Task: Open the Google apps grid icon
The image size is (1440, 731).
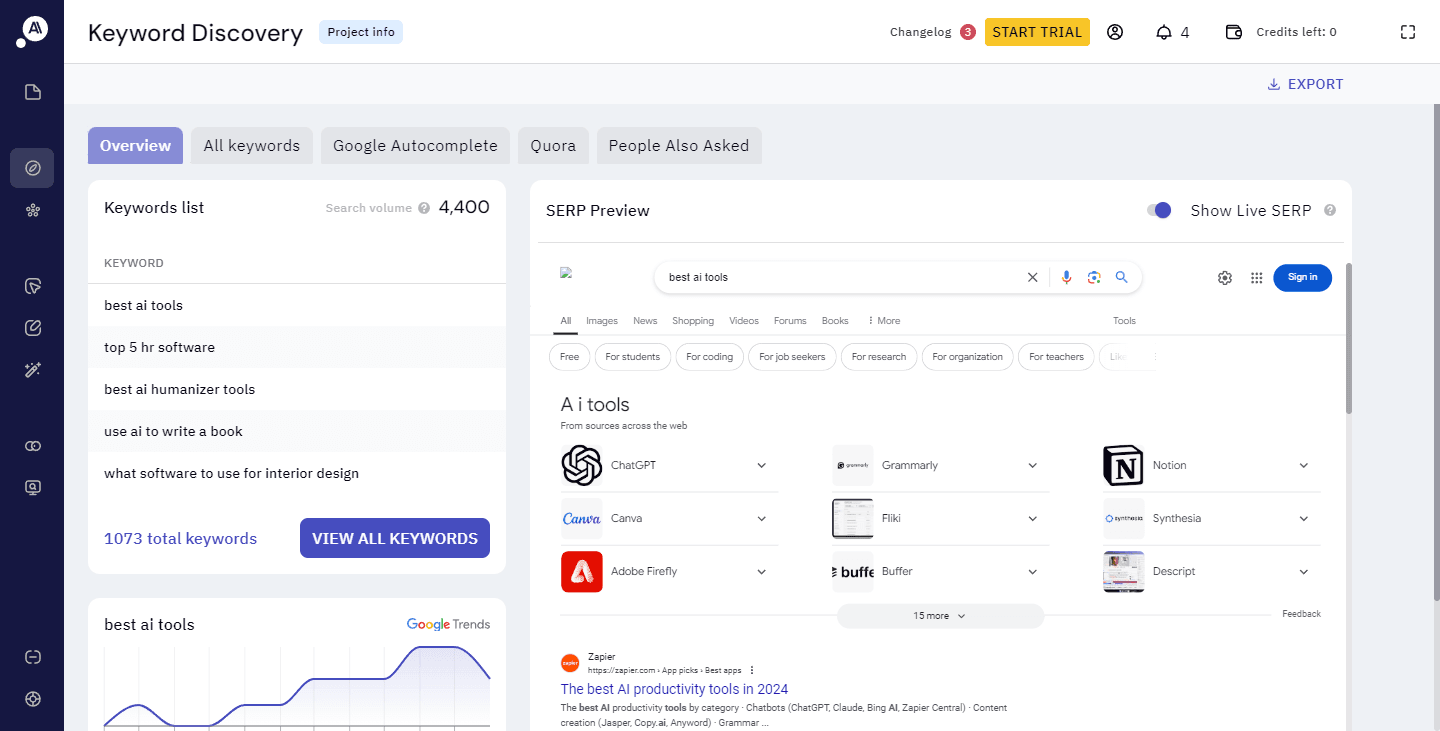Action: click(1257, 277)
